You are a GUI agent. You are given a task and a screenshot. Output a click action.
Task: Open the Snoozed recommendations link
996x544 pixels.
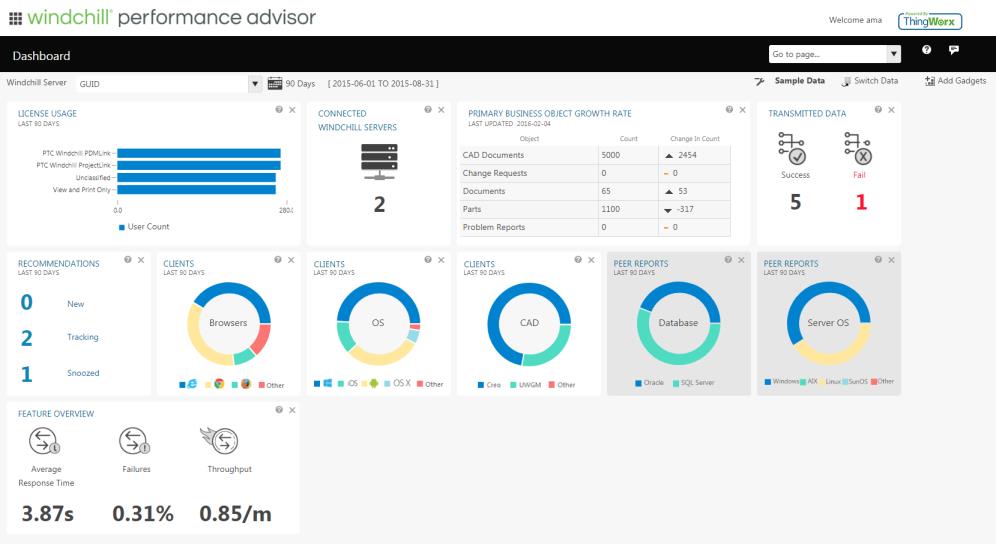(x=83, y=373)
